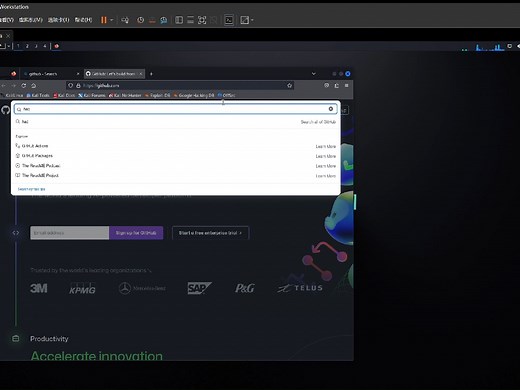This screenshot has height=390, width=520.
Task: Open Firefox hamburger application menu
Action: click(347, 86)
